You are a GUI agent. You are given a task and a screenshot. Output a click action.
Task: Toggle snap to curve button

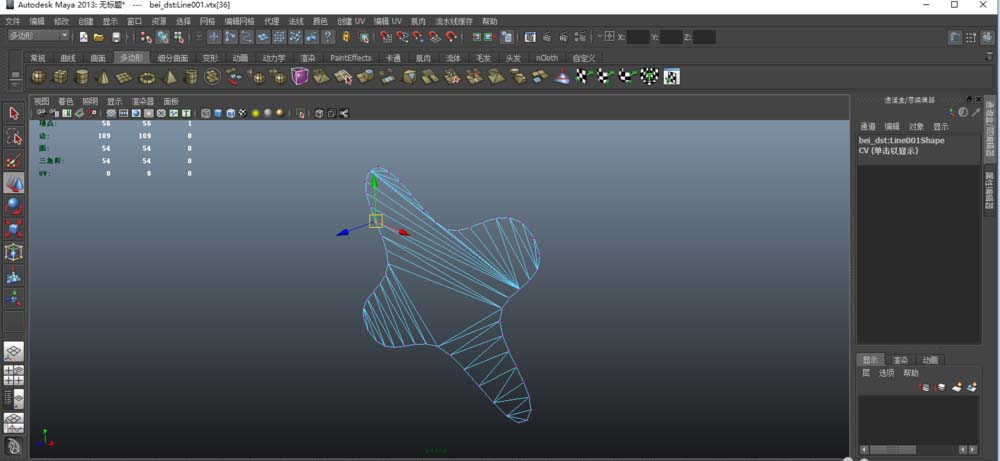coord(230,37)
